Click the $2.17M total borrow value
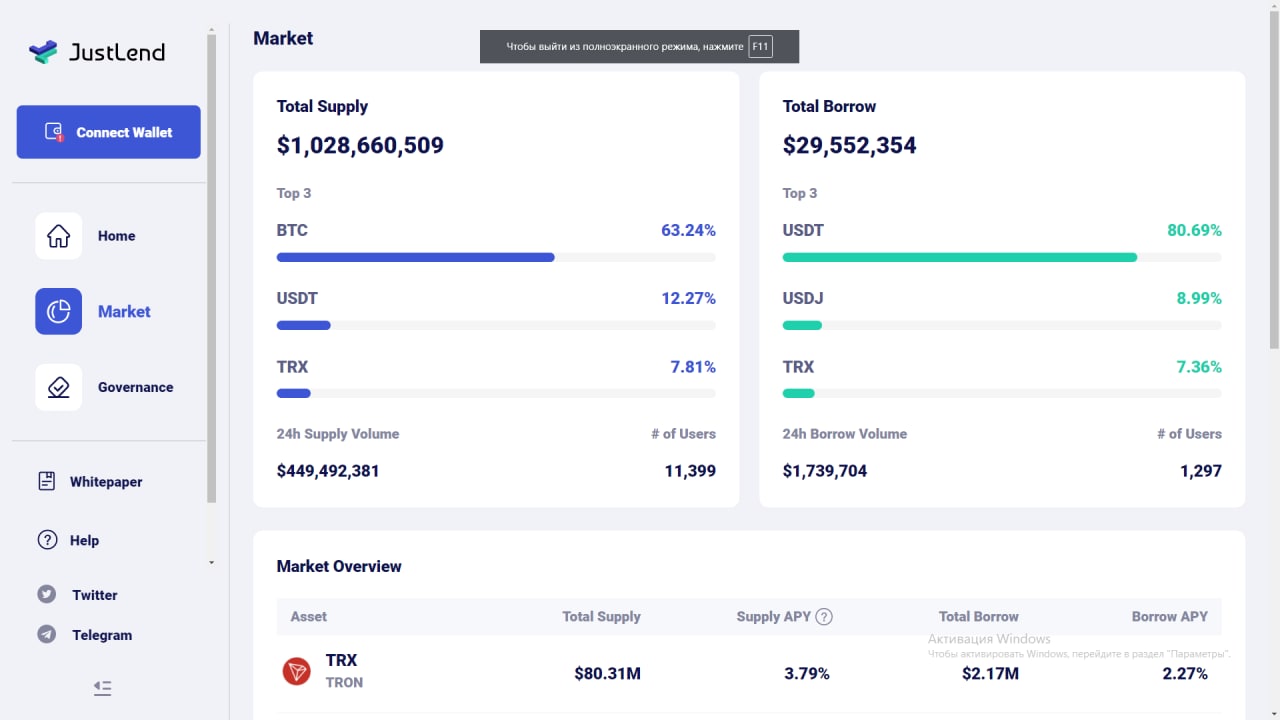Viewport: 1280px width, 720px height. (x=990, y=673)
